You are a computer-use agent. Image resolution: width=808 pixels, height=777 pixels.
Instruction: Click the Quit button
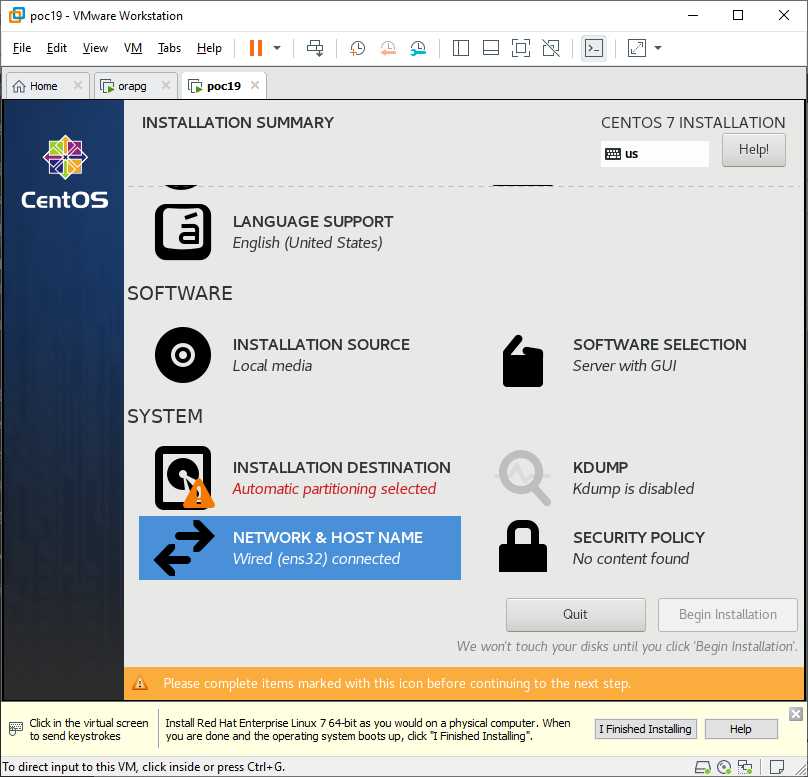pos(576,615)
